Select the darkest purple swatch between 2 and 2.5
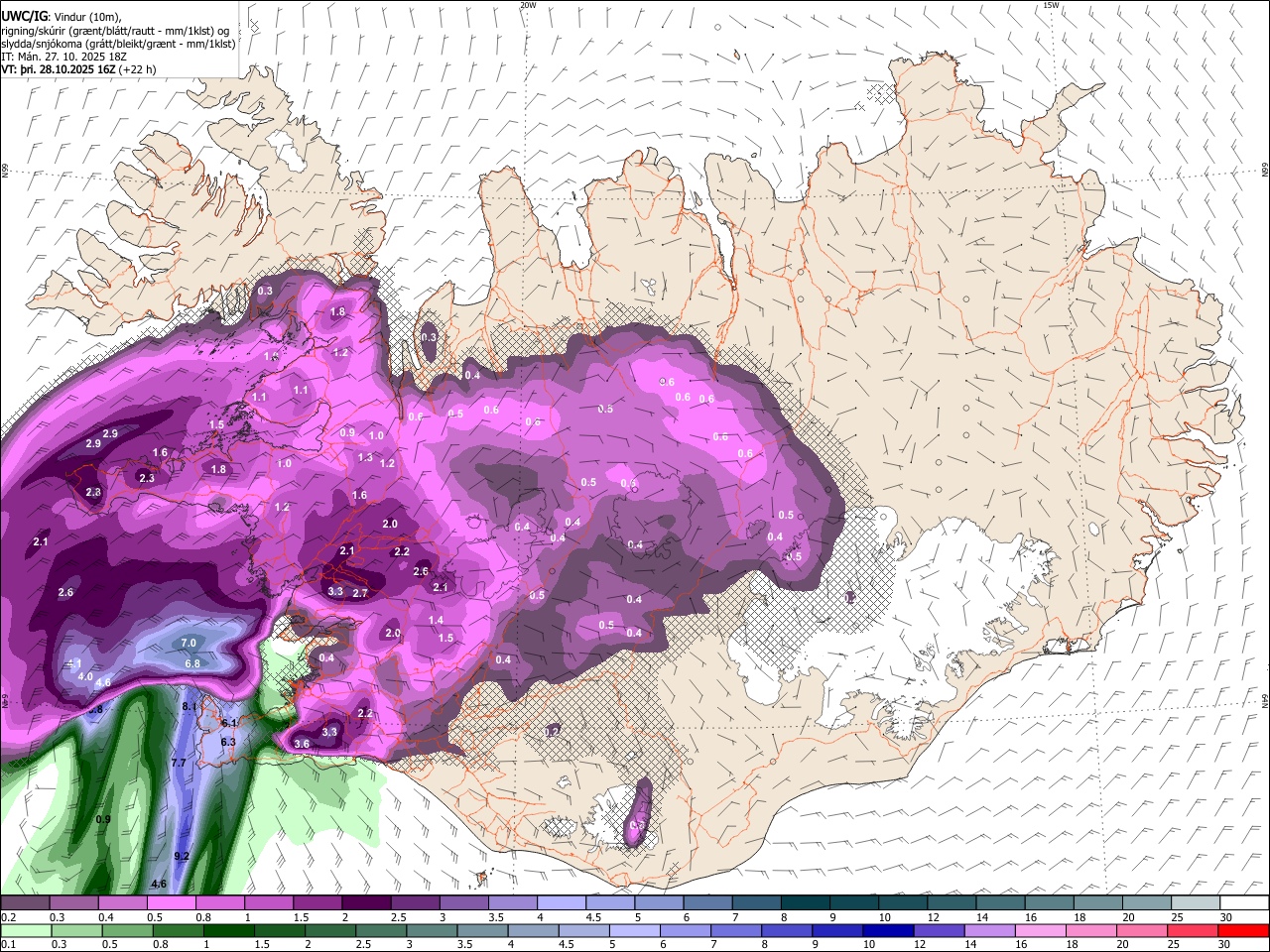Screen dimensions: 1270x952 click(366, 902)
